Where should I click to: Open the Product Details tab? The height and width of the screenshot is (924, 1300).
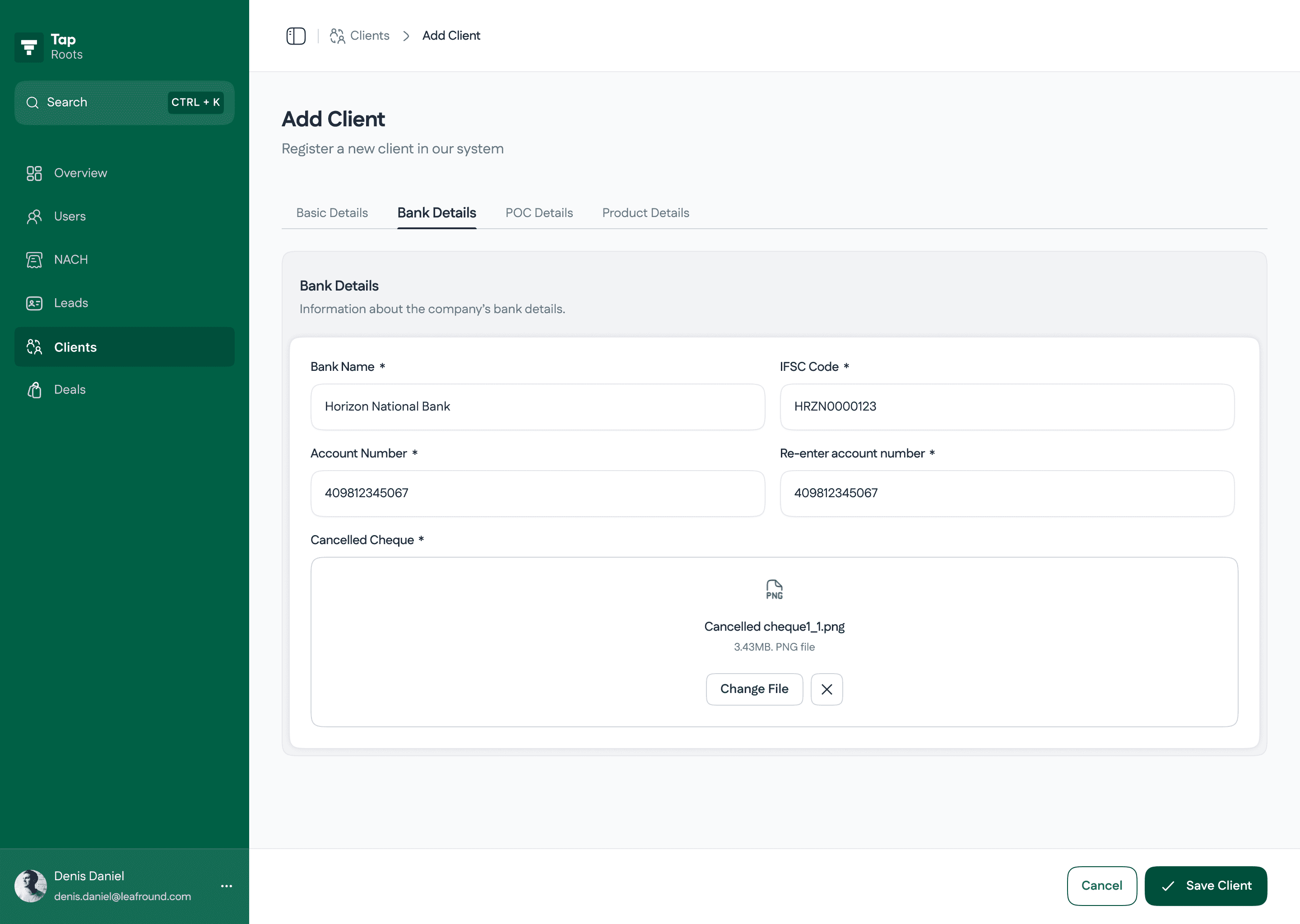[645, 213]
